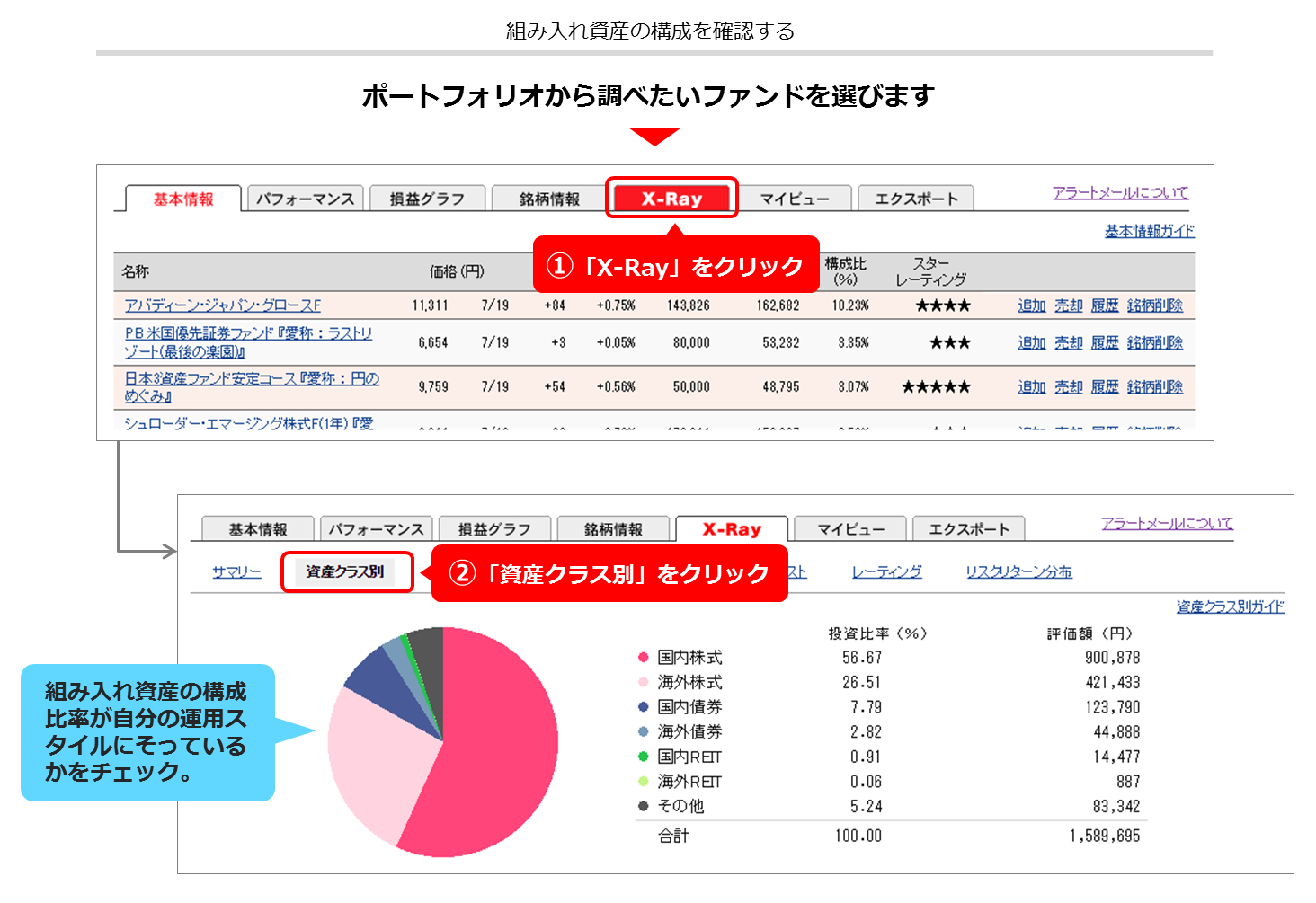Open the 銘柄情報 tab in upper panel
Image resolution: width=1316 pixels, height=903 pixels.
tap(549, 199)
